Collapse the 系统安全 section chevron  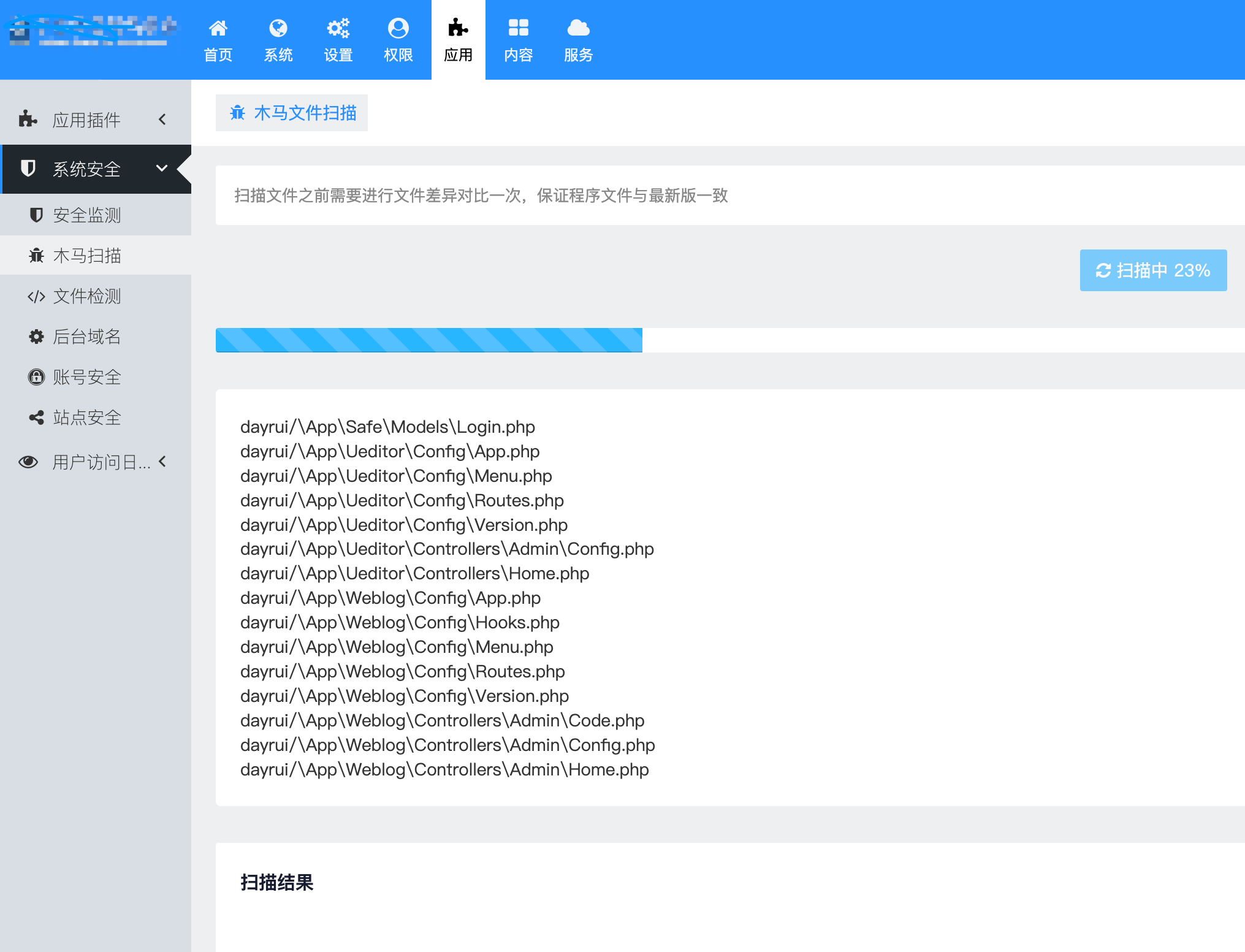(162, 168)
